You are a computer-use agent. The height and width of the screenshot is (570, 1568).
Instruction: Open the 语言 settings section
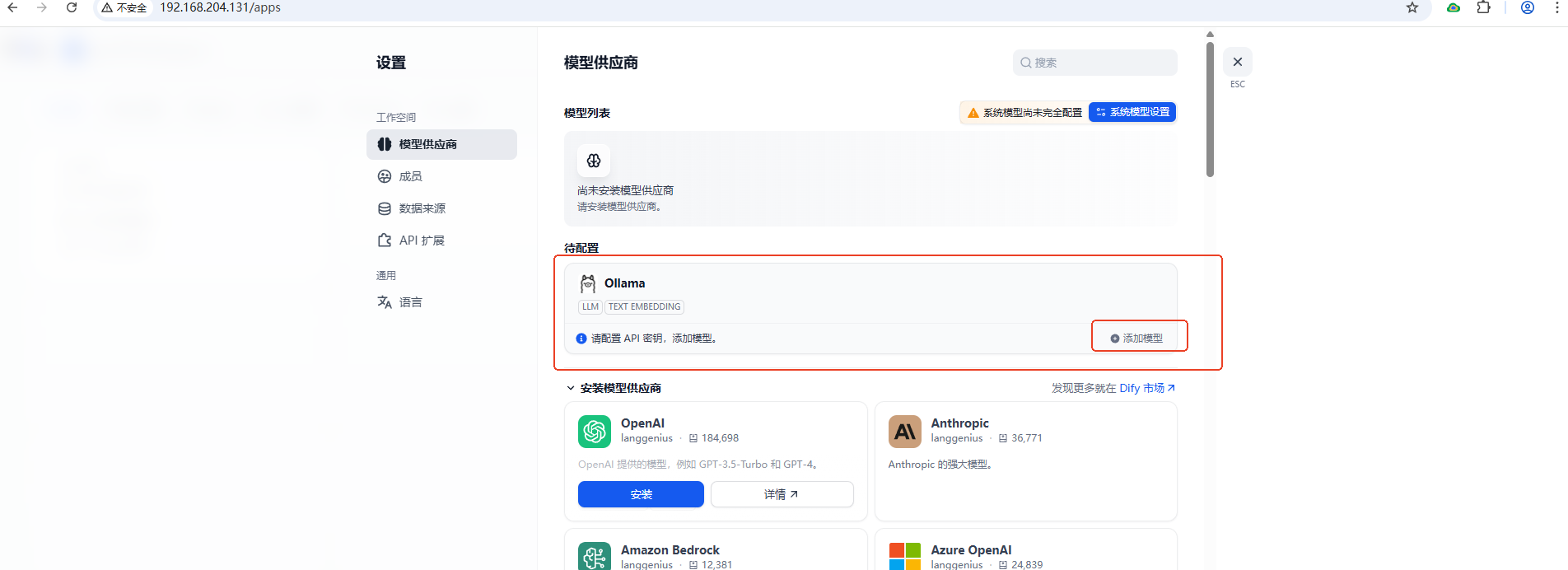point(441,302)
